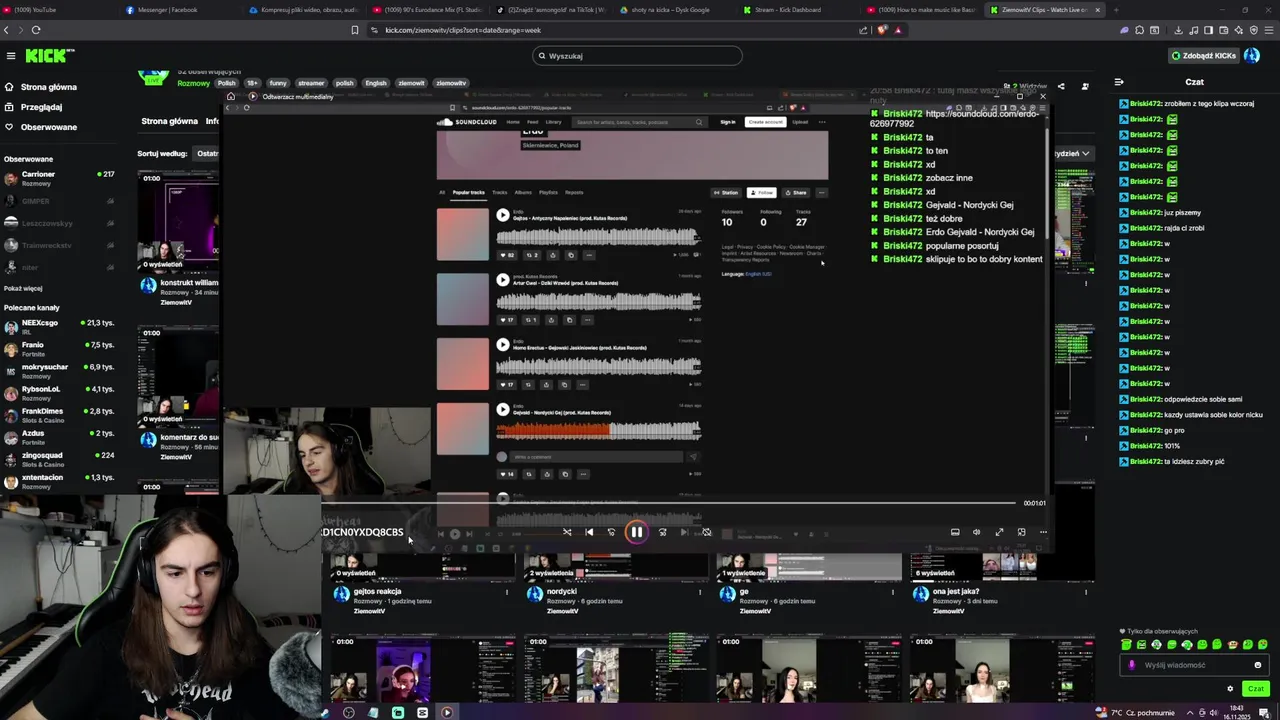Switch to the 90's Eurodance Mix tab

(x=425, y=10)
